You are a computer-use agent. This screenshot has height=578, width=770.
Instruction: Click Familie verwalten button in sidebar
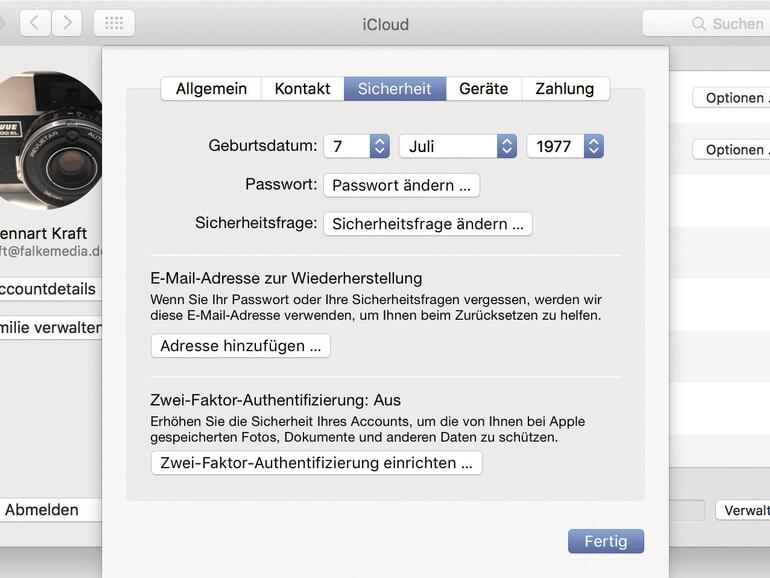click(49, 328)
